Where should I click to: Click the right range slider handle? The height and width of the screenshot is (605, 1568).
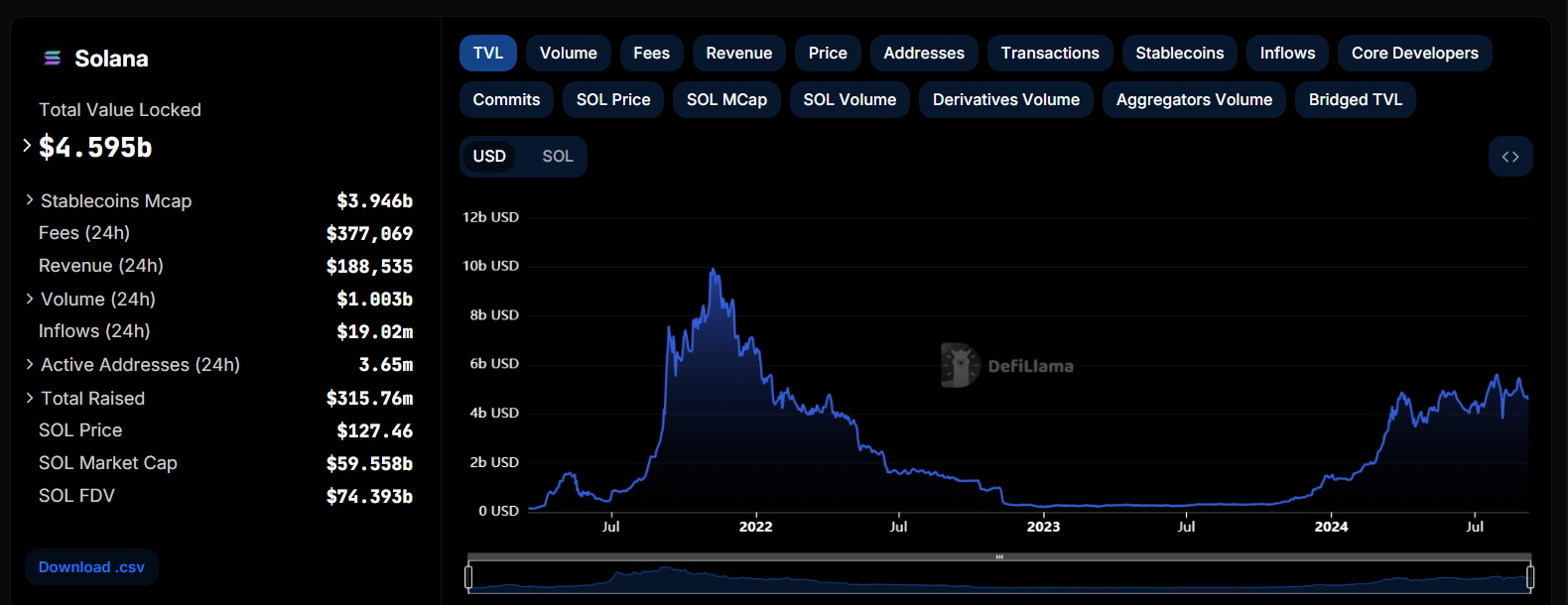click(1530, 577)
